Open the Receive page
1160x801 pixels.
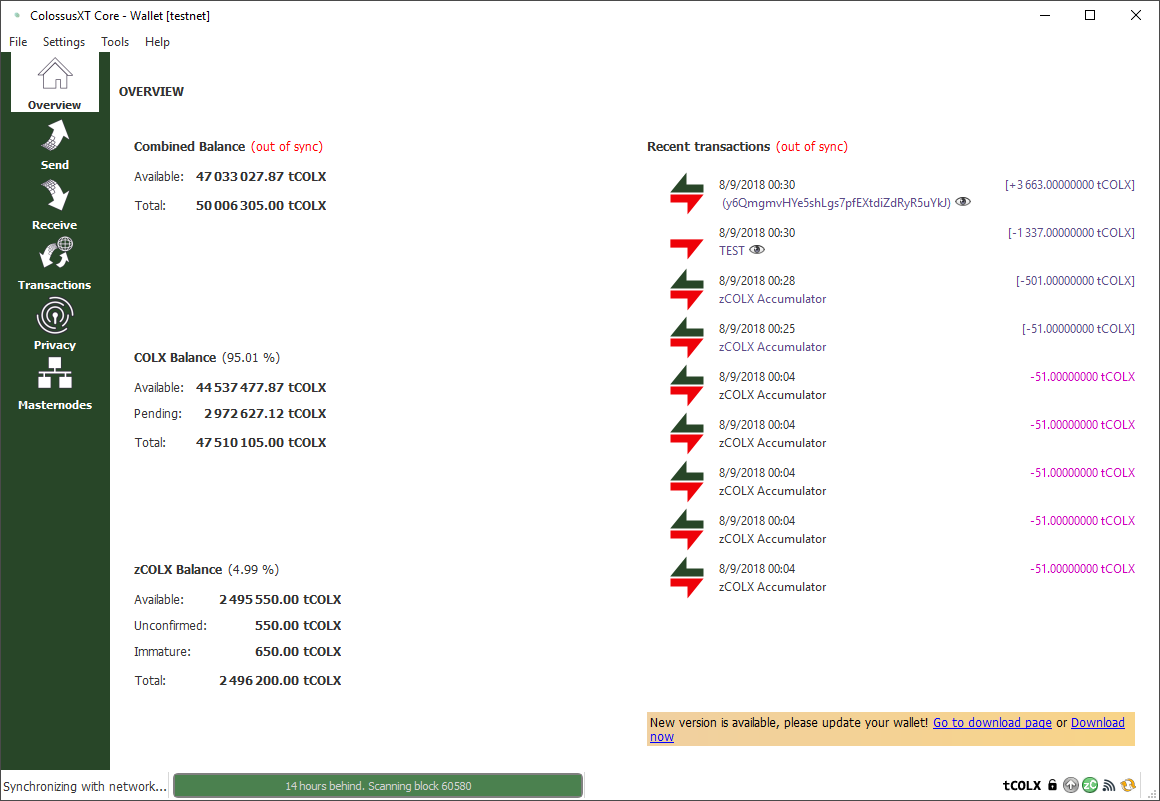(x=55, y=205)
